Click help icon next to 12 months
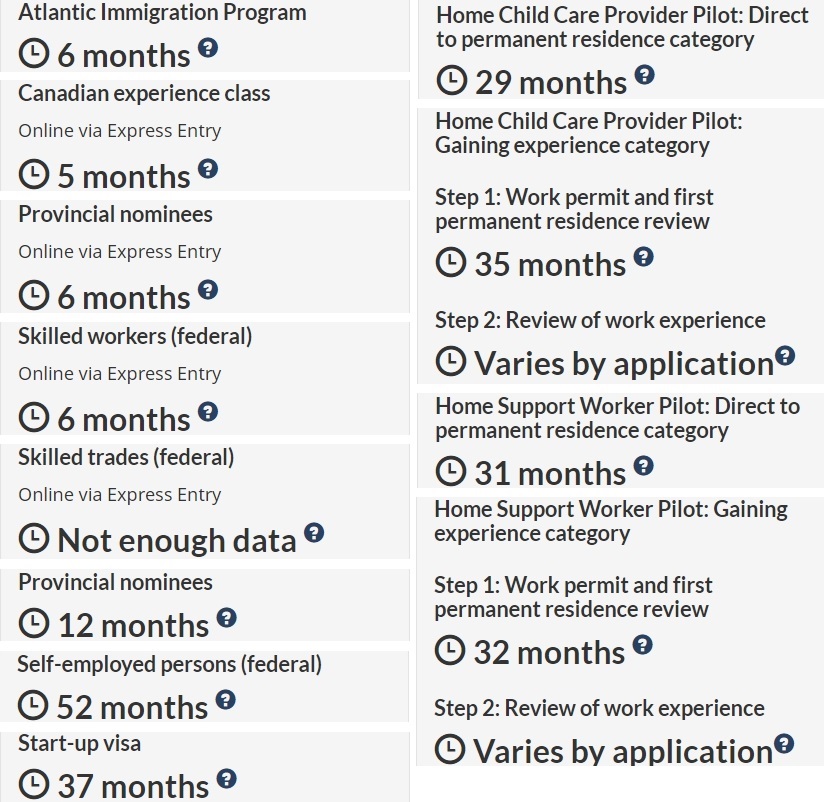The image size is (824, 802). 226,617
